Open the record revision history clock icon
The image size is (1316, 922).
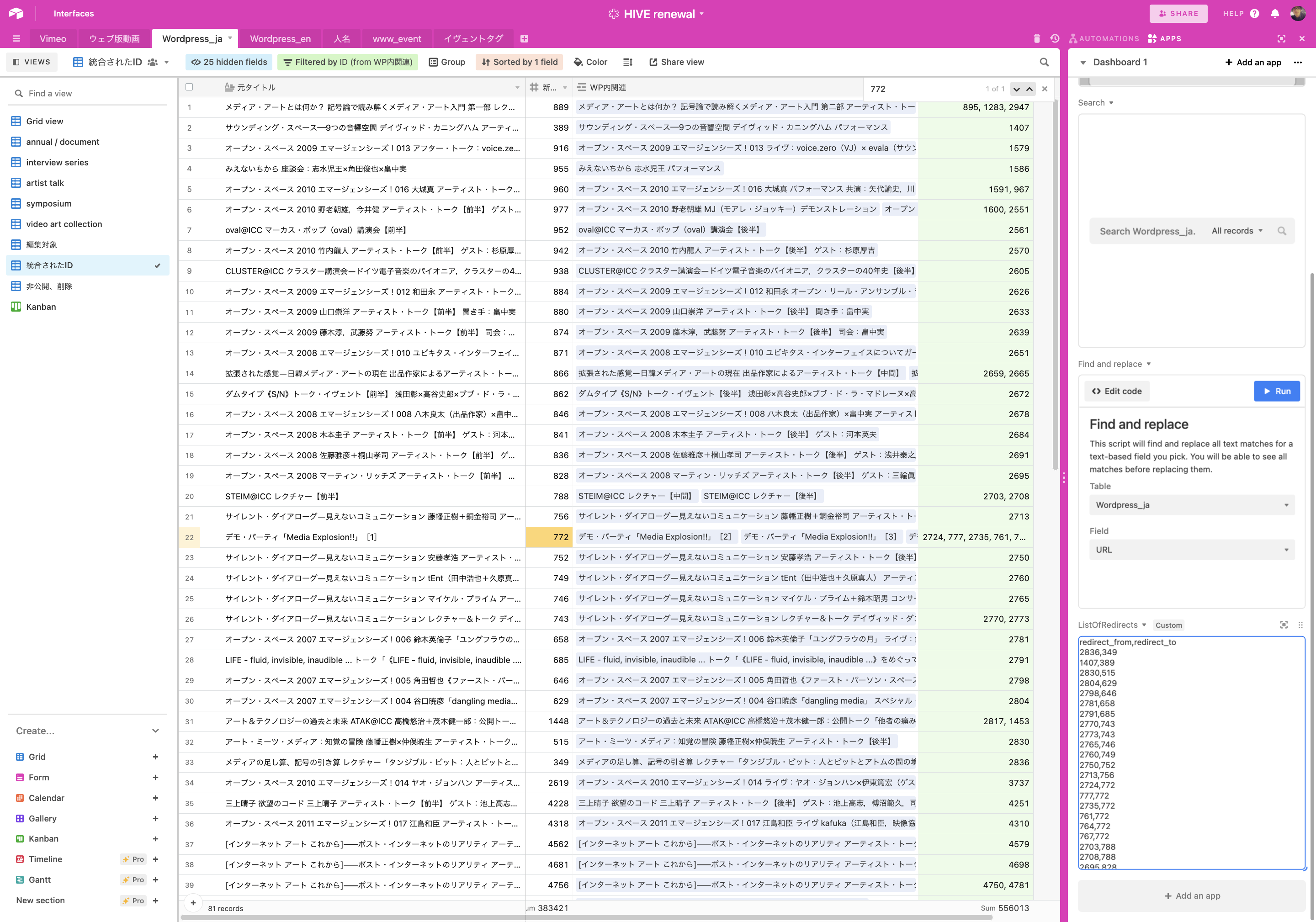coord(1055,38)
